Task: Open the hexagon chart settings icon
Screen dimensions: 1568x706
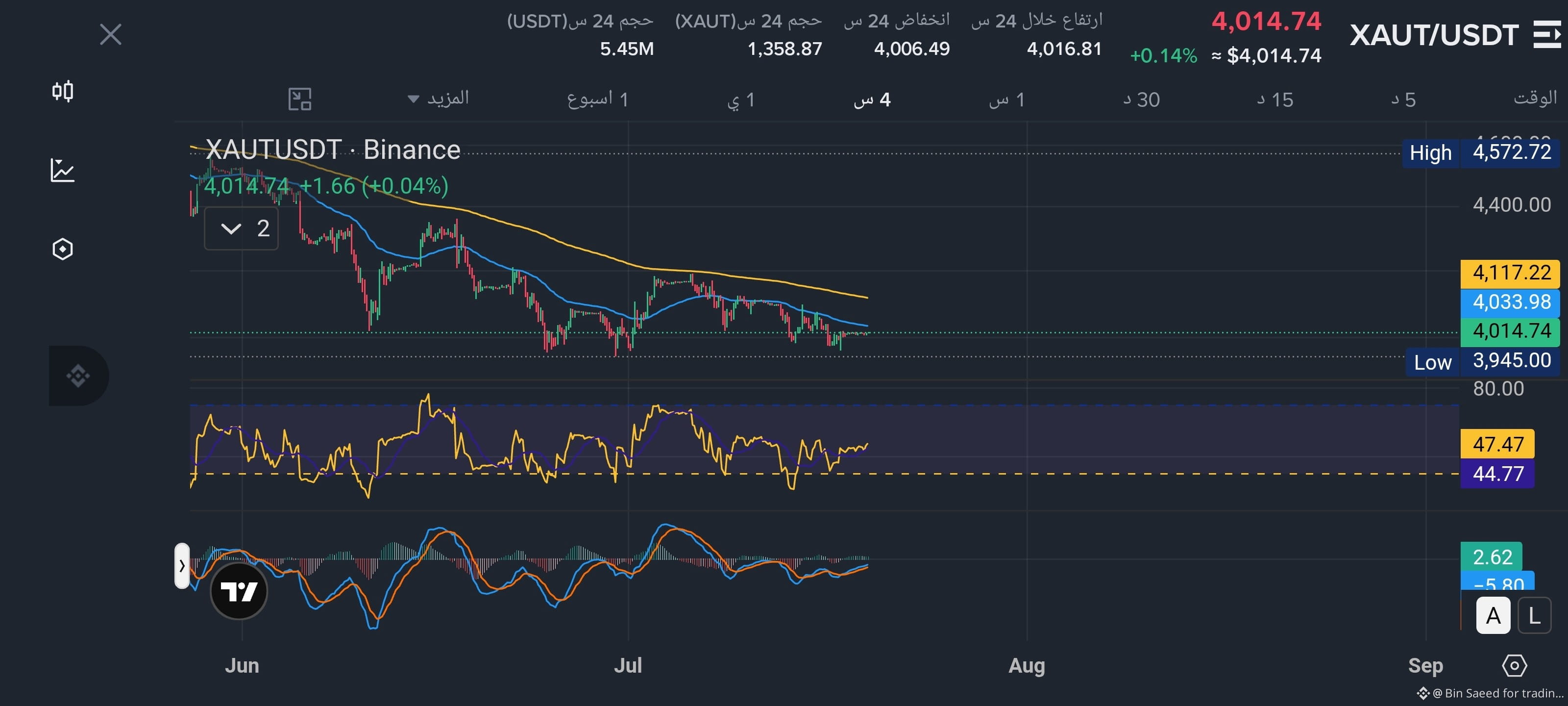Action: tap(63, 249)
